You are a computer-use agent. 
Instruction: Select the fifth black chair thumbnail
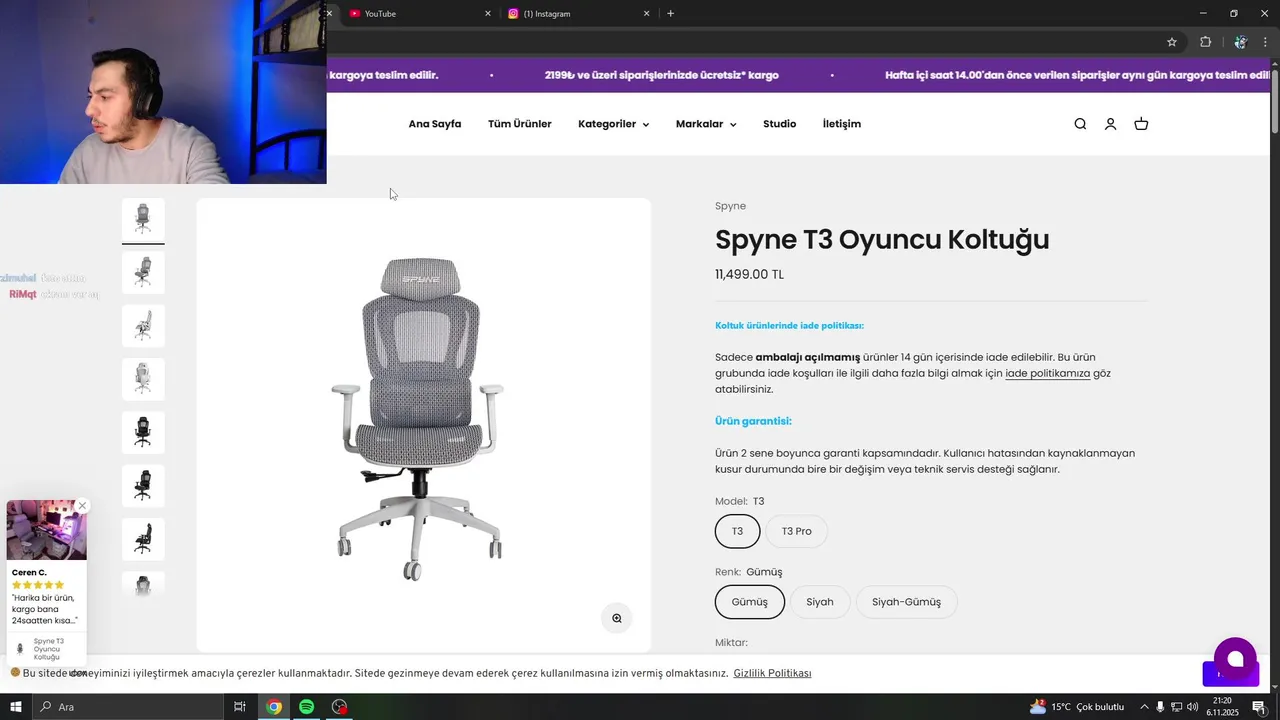(143, 432)
